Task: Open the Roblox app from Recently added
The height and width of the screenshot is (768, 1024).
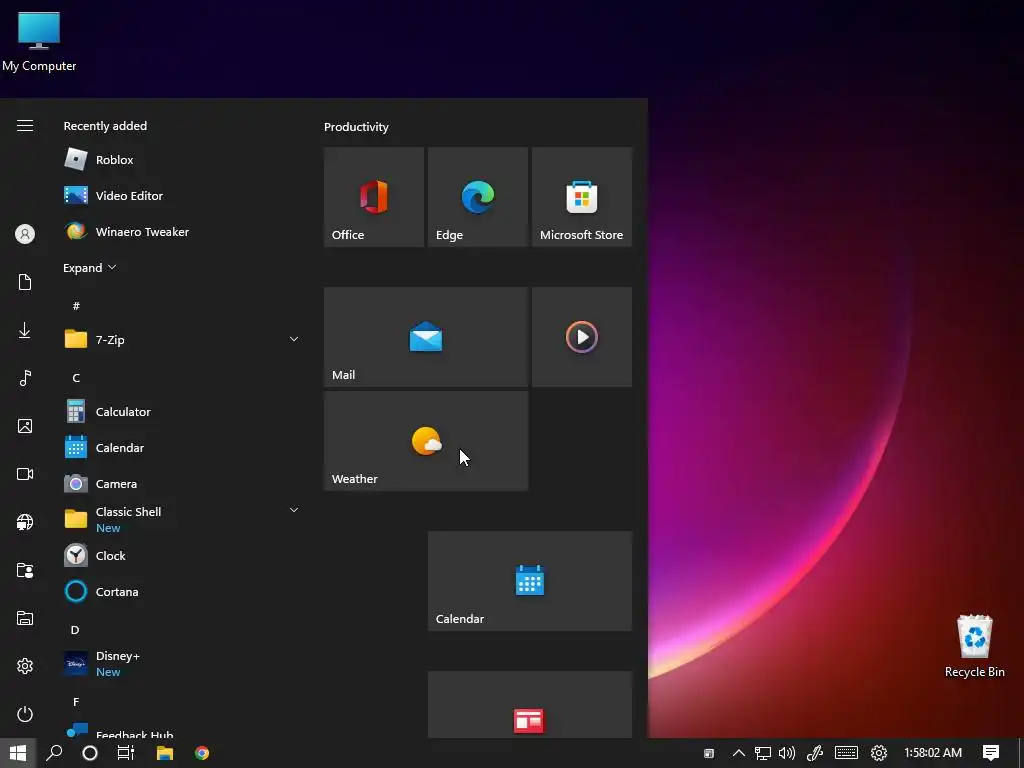Action: click(182, 159)
